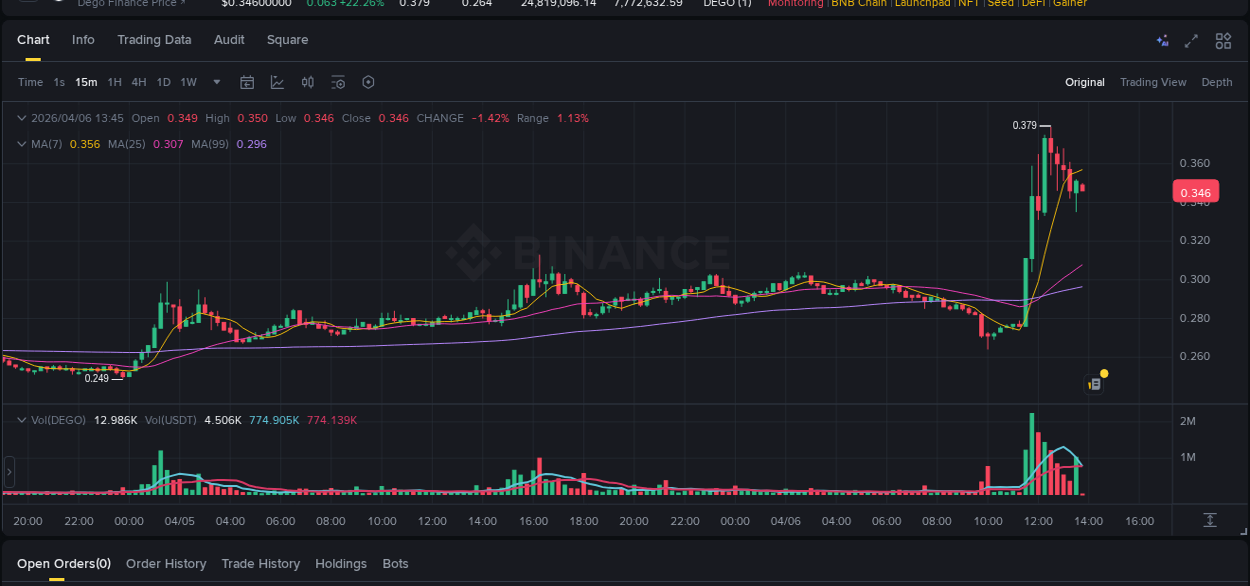Open the line chart indicators icon
The height and width of the screenshot is (586, 1250).
(277, 82)
